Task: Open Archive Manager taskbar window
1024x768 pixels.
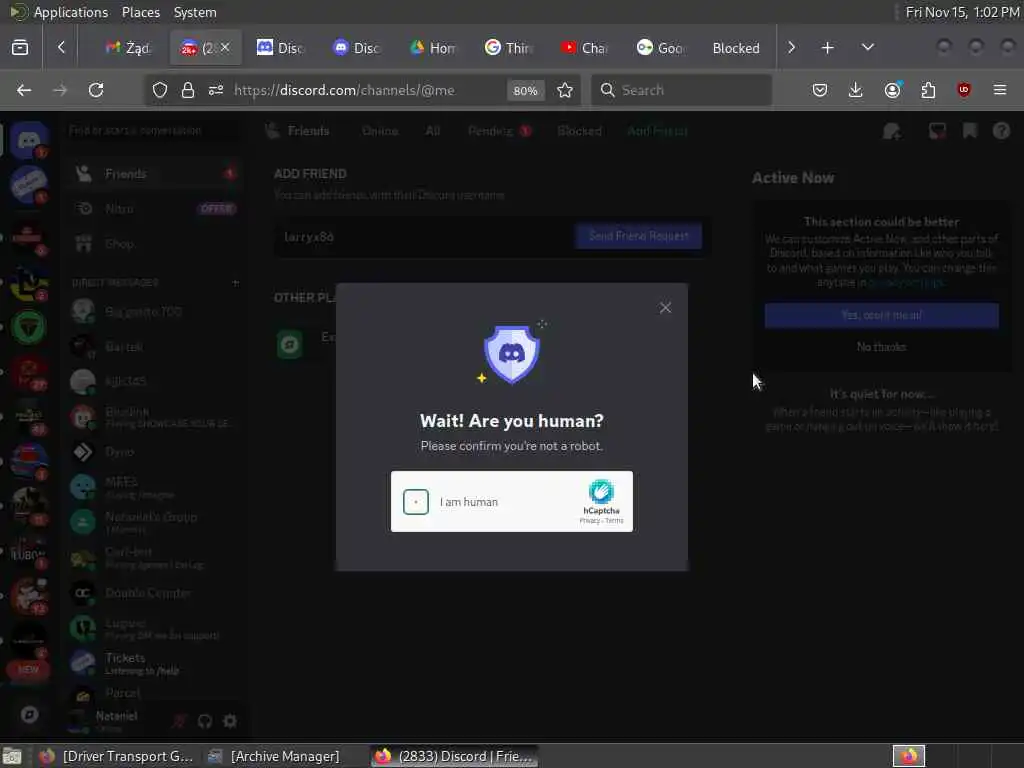Action: (x=274, y=756)
